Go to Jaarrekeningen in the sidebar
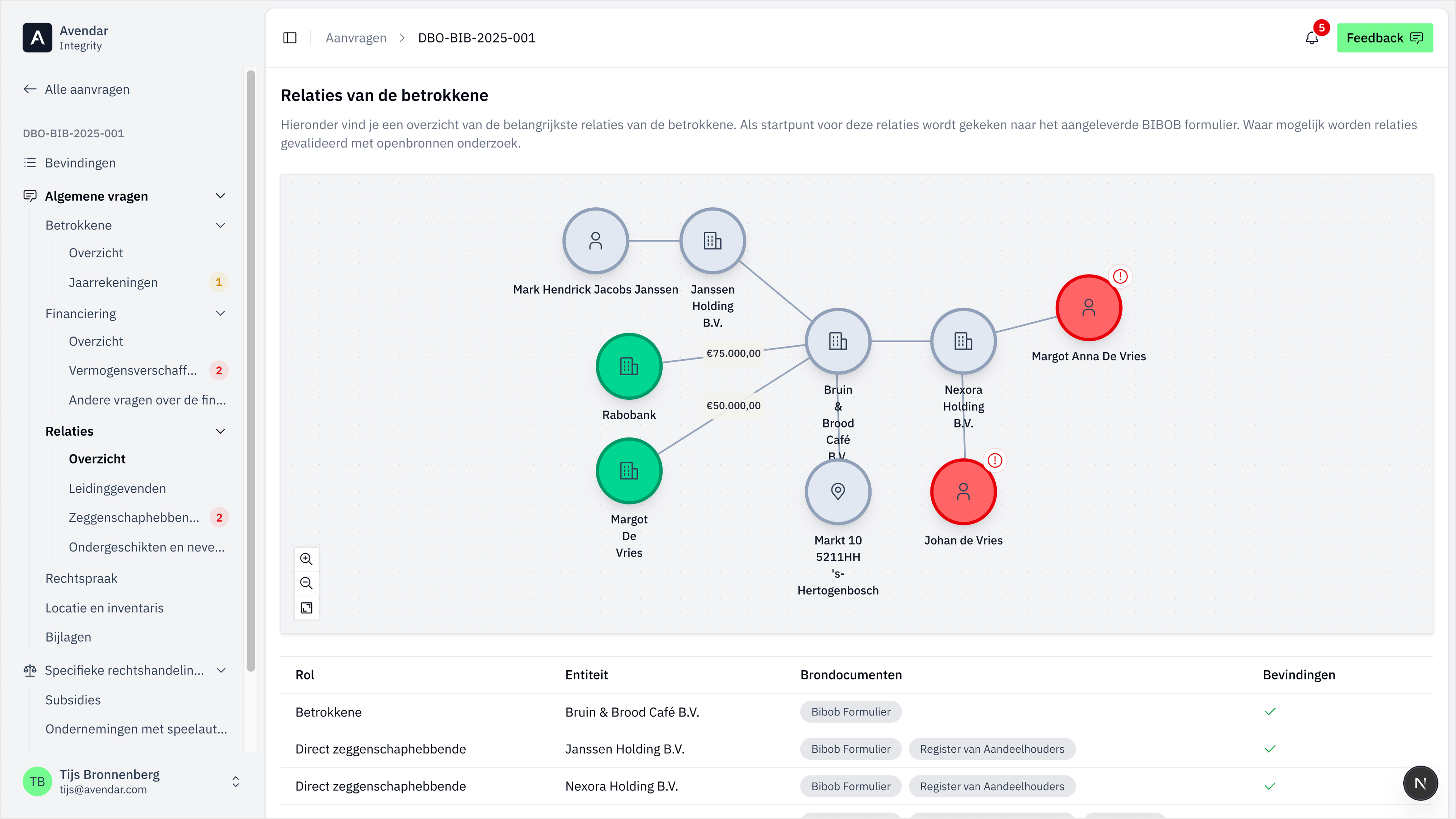Screen dimensions: 1456x819 tap(113, 282)
